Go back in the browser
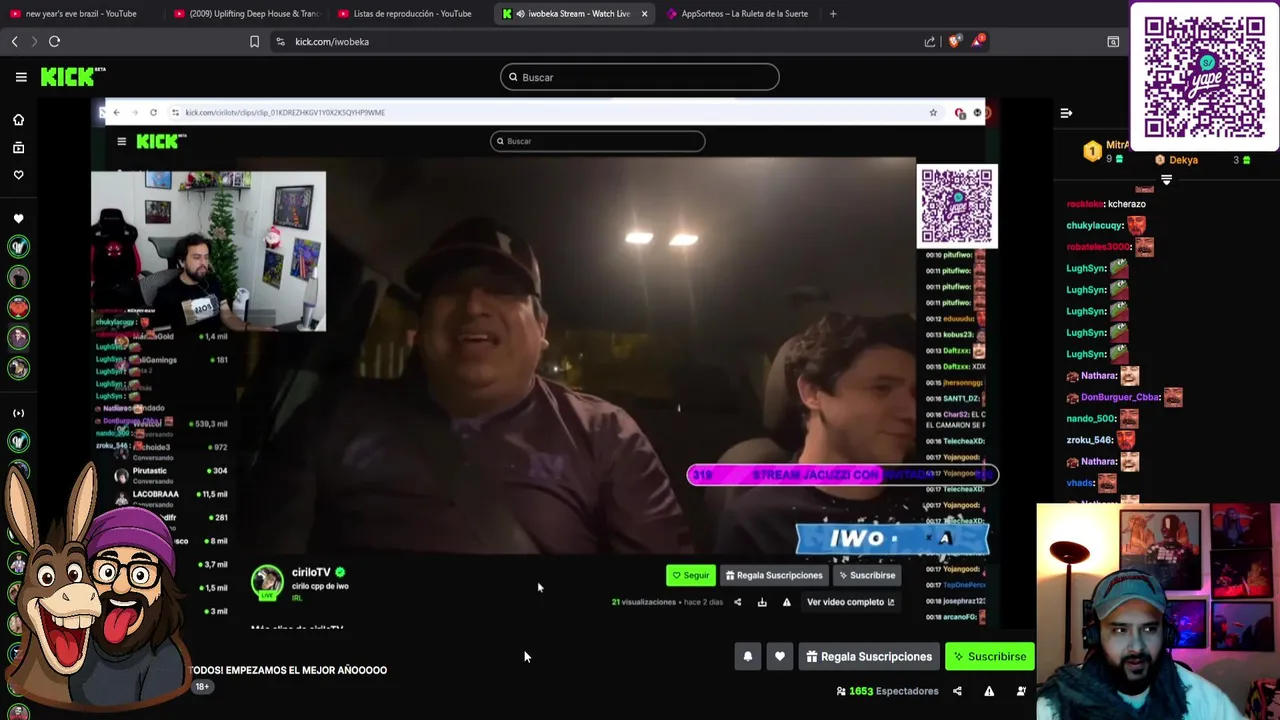1280x720 pixels. 14,41
